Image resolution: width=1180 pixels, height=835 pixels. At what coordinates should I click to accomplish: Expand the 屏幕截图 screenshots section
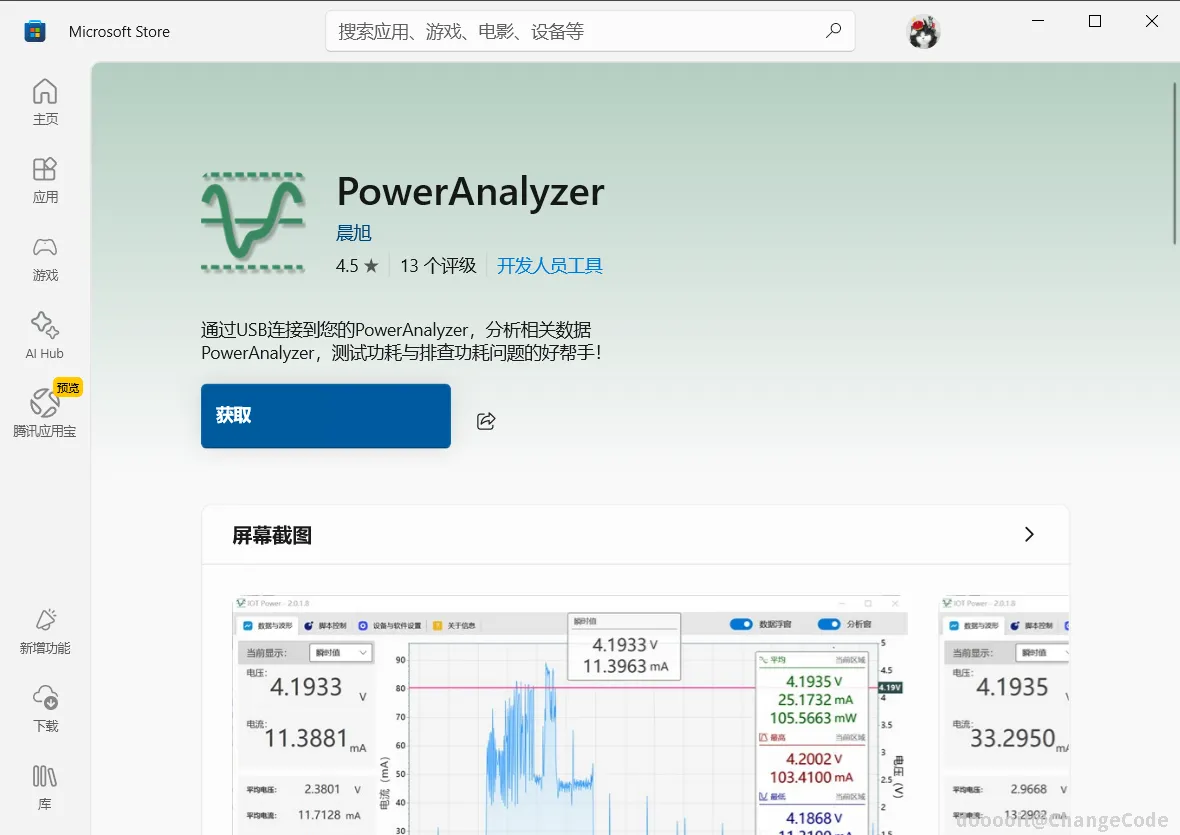pos(1028,534)
